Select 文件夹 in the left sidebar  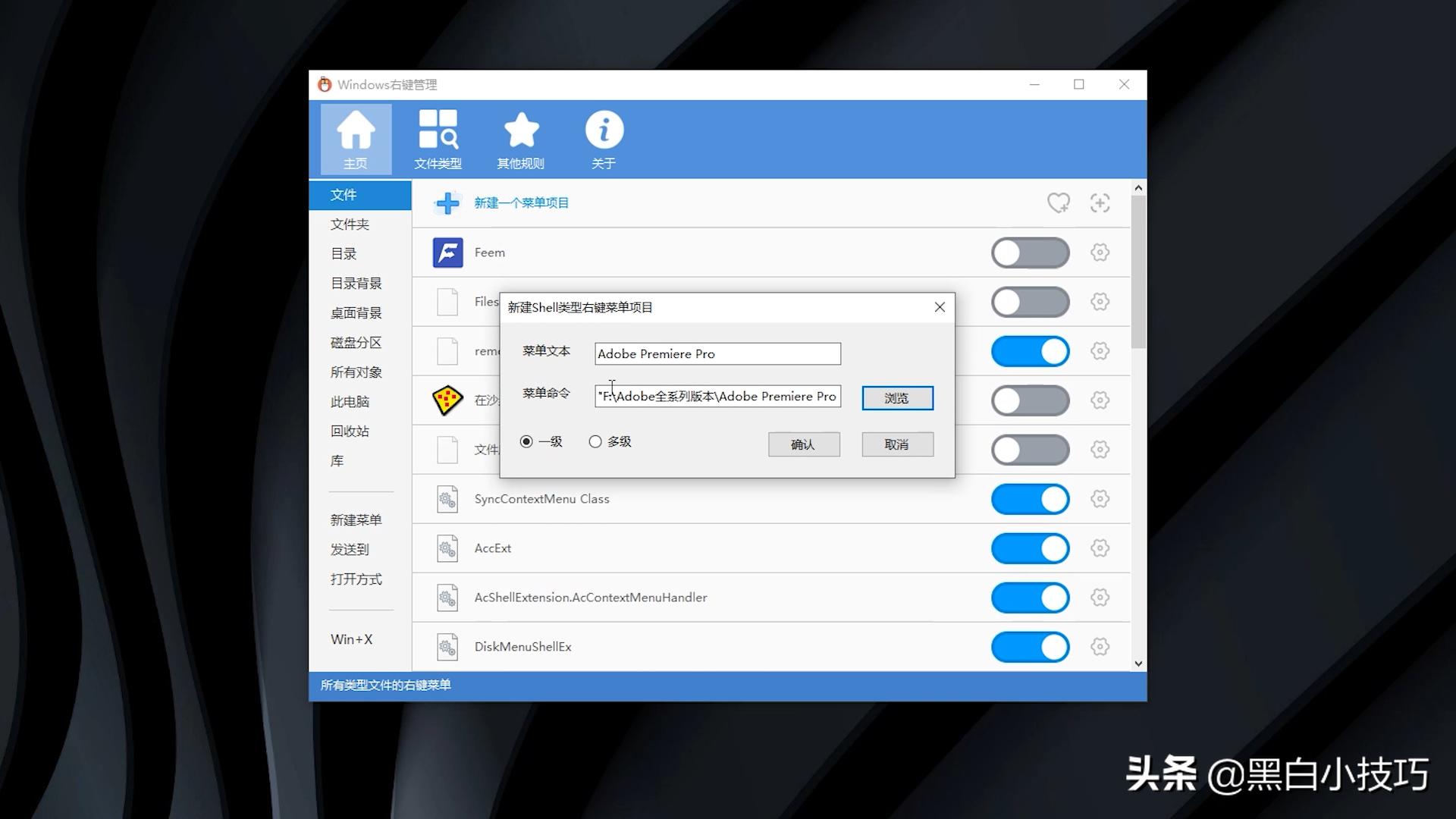[x=350, y=224]
